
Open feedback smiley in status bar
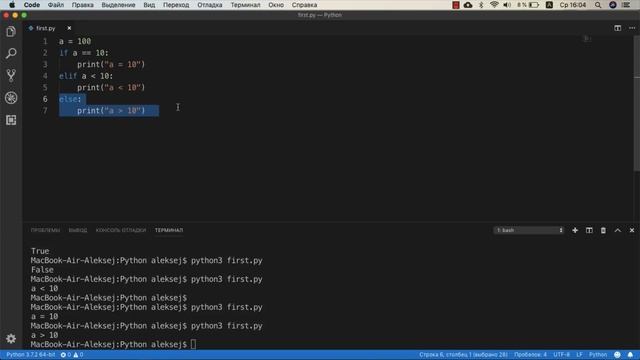point(617,355)
